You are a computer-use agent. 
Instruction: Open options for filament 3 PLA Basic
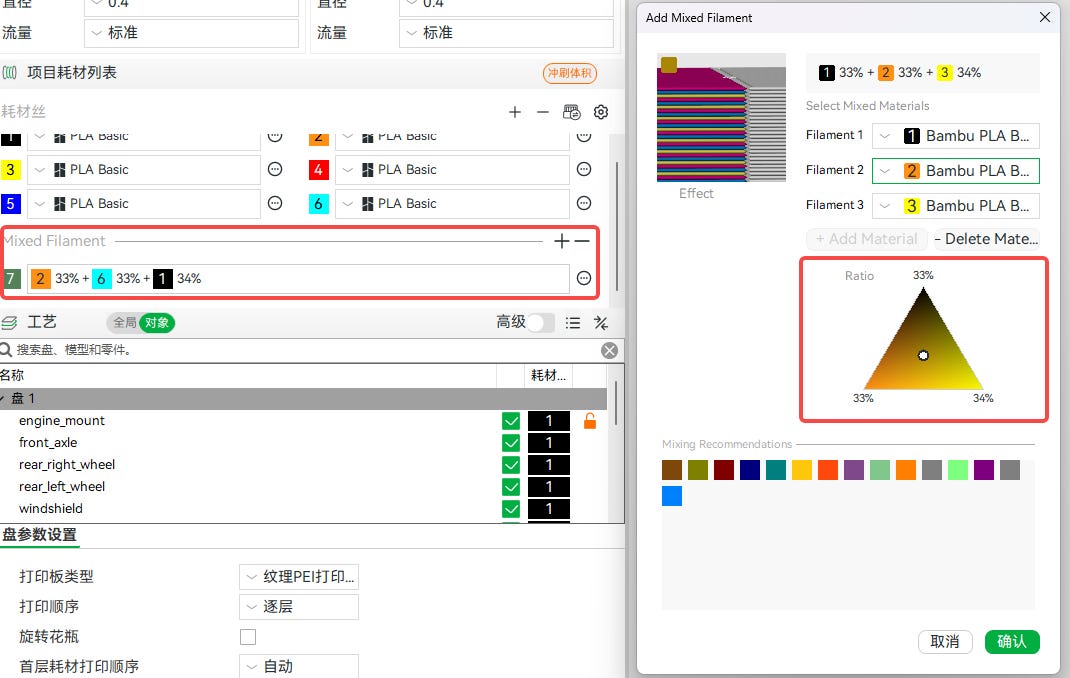click(275, 169)
